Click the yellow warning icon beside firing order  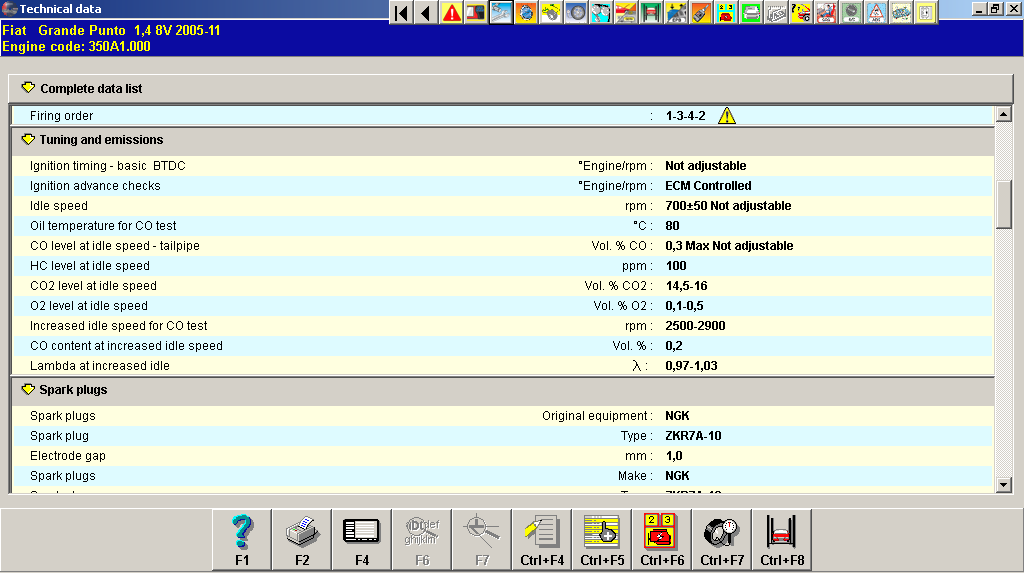click(x=727, y=116)
